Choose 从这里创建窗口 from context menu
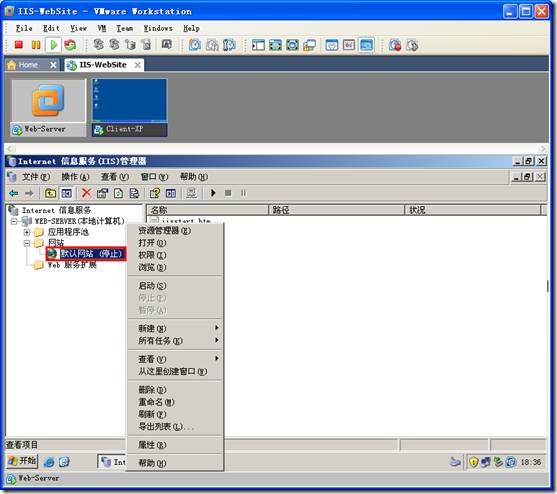 pos(175,371)
